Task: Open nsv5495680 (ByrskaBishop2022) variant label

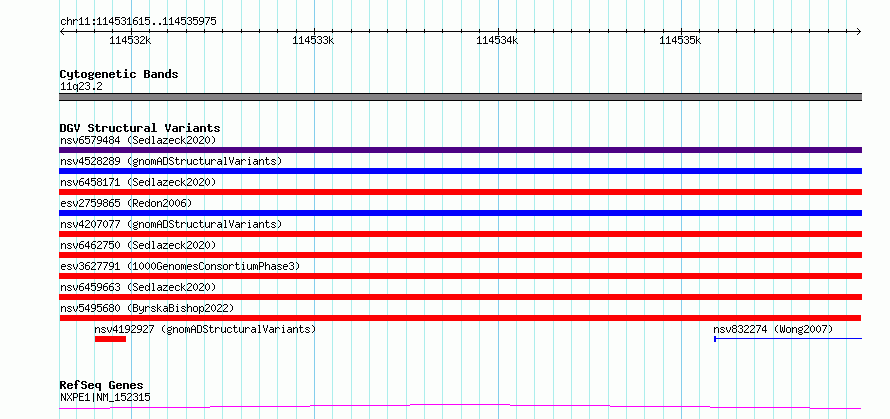Action: click(x=147, y=308)
